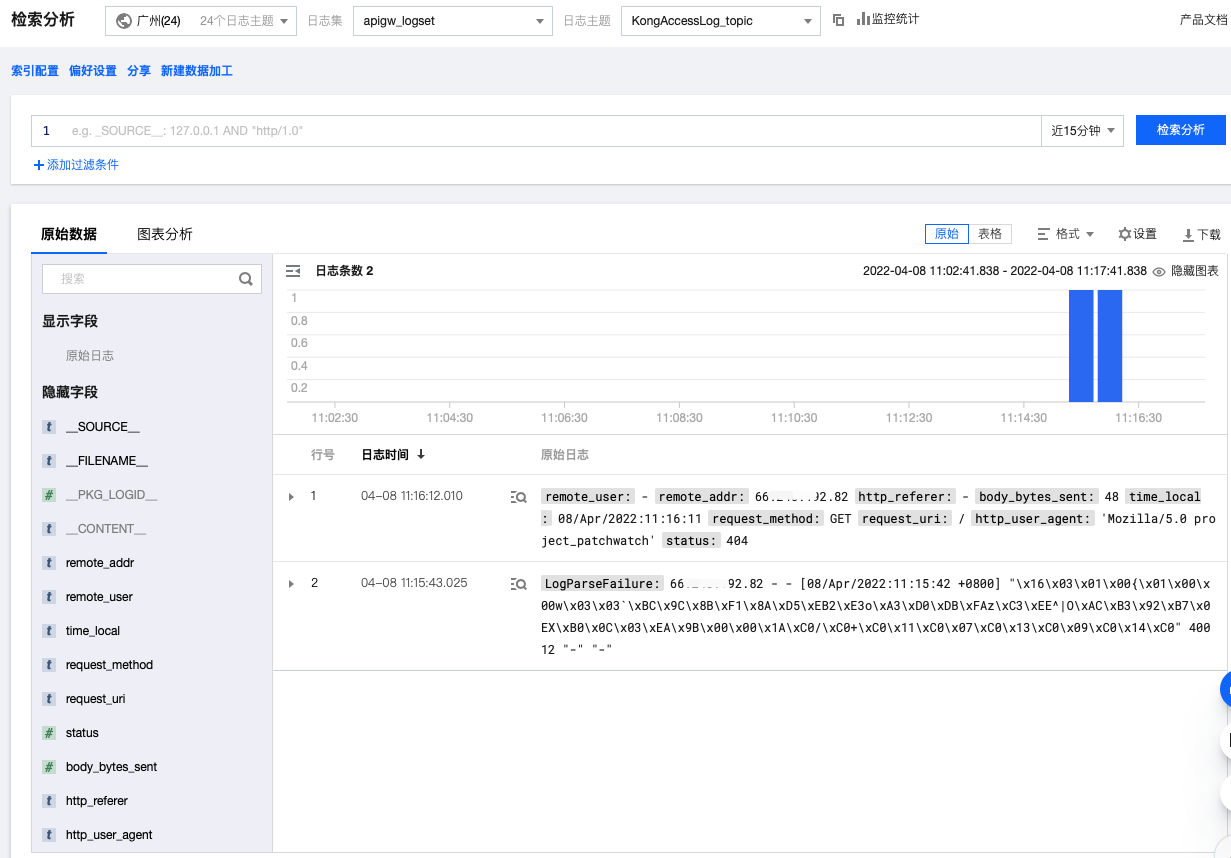Click the http_user_agent field name
This screenshot has width=1231, height=858.
[109, 835]
